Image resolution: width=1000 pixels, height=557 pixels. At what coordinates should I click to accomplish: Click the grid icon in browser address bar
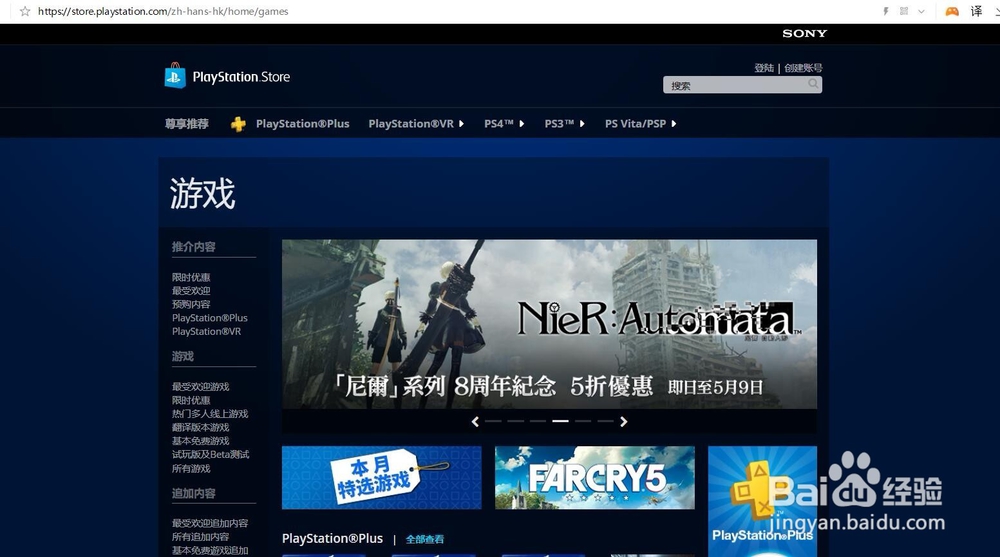coord(904,11)
